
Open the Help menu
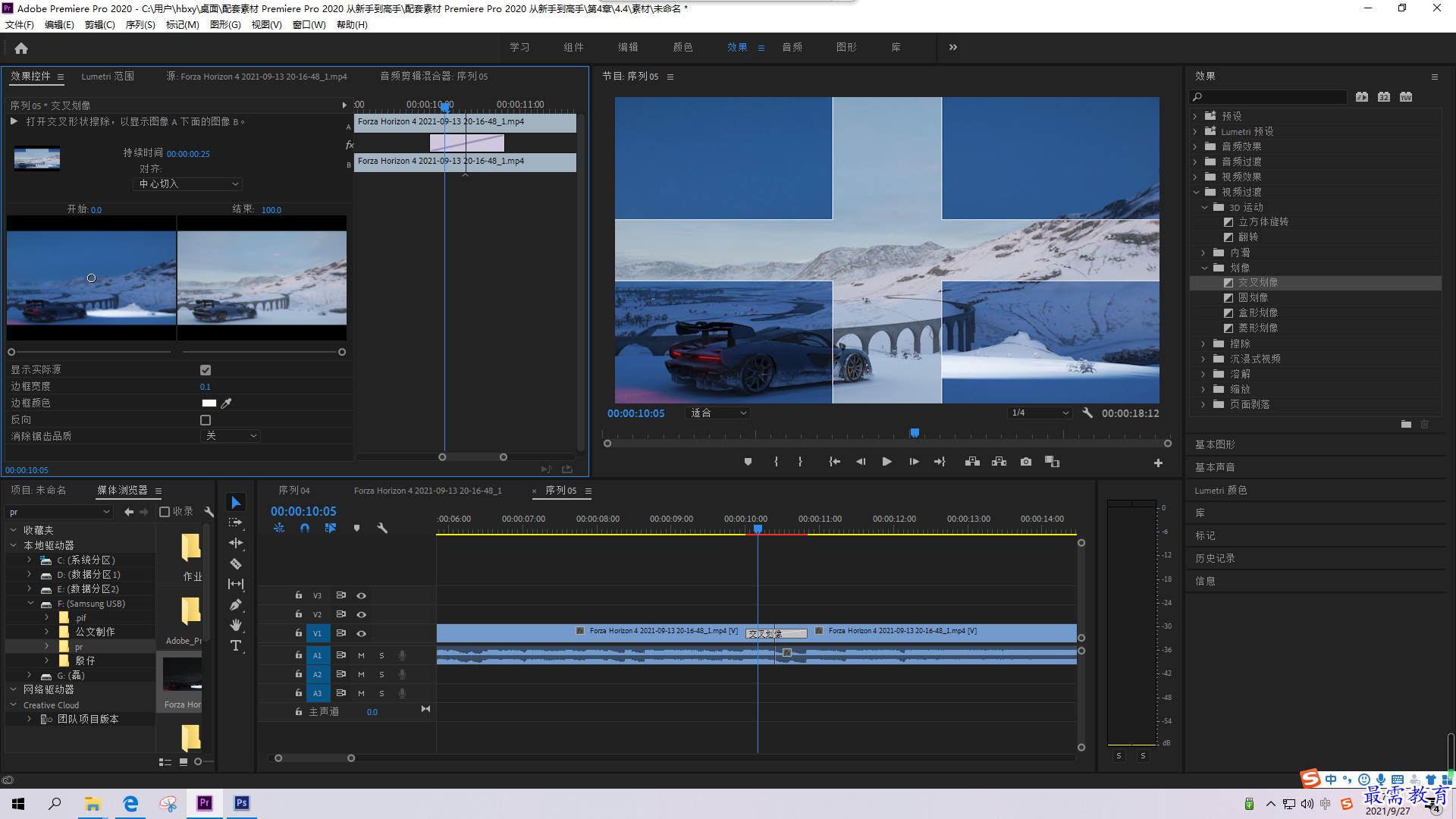coord(352,25)
